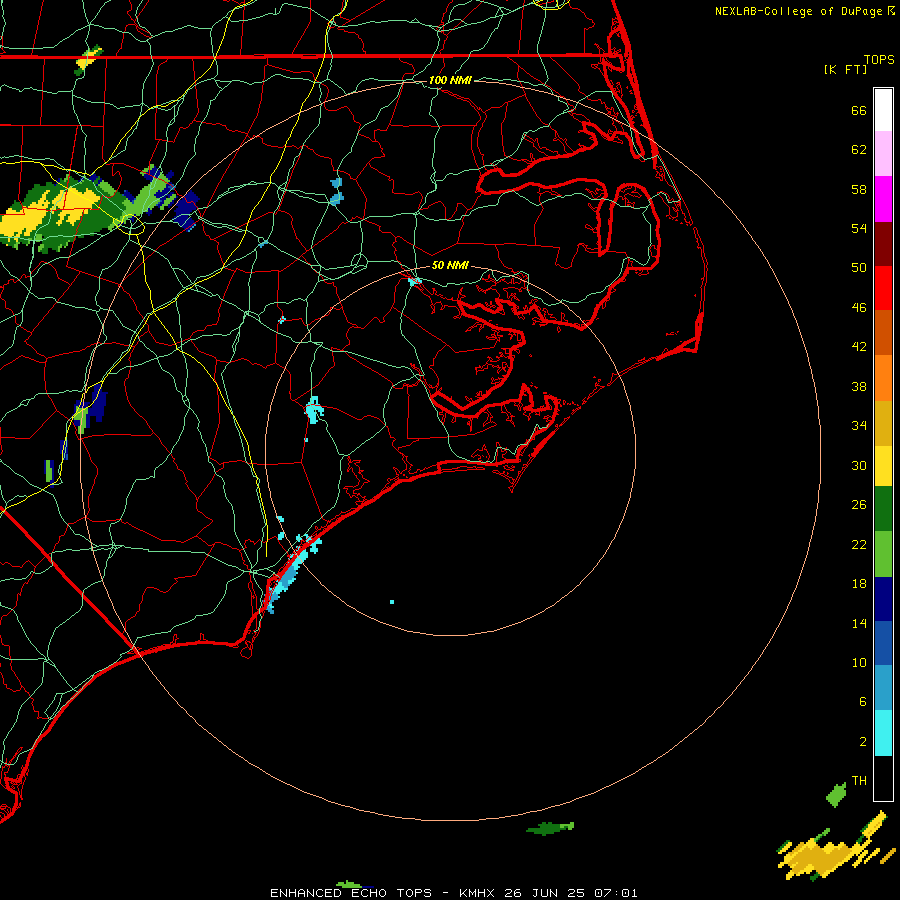Screen dimensions: 900x900
Task: Click the 'TH' legend label
Action: [x=859, y=780]
